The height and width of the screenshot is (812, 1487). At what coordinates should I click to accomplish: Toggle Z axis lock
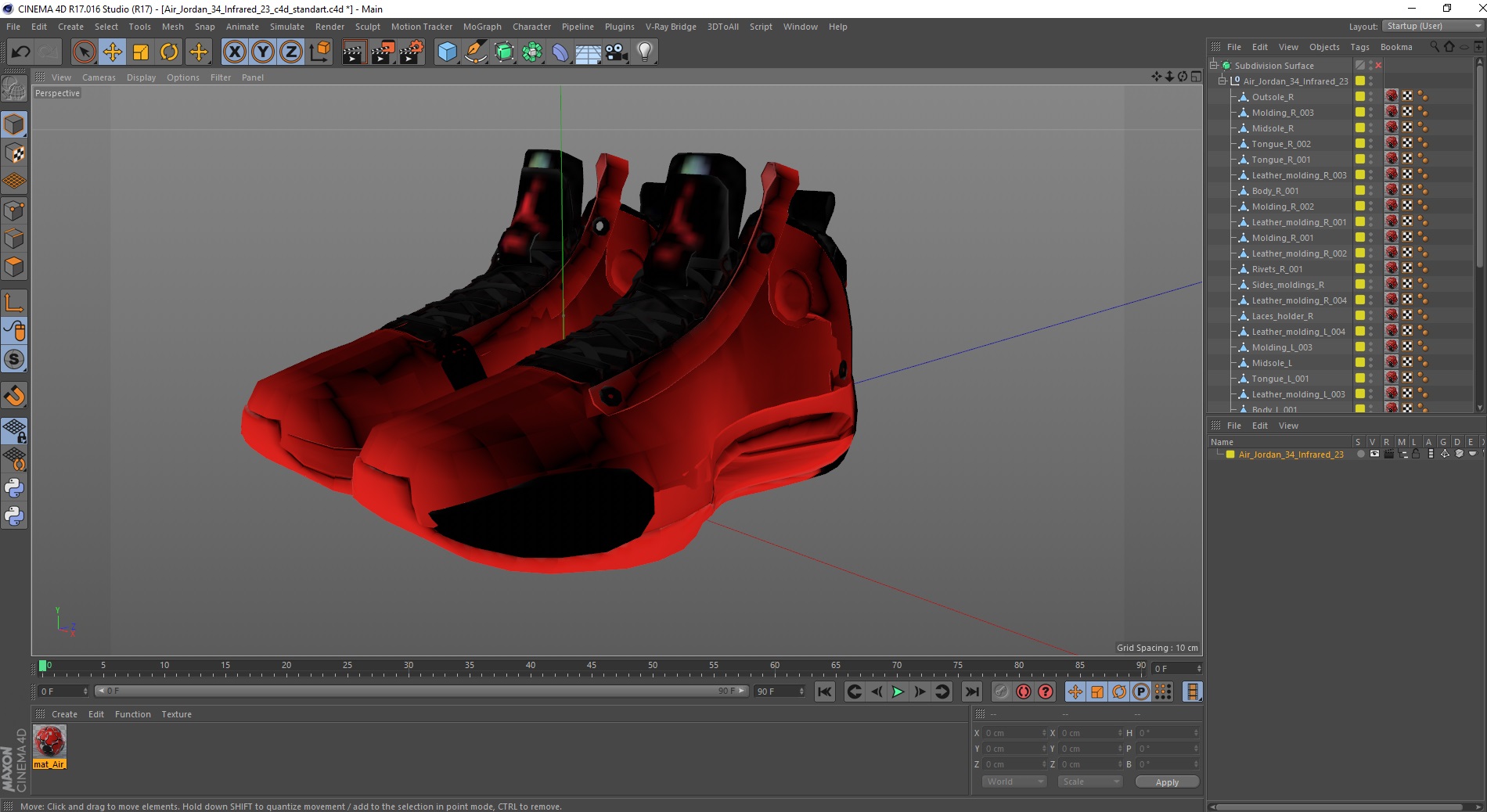pos(290,52)
